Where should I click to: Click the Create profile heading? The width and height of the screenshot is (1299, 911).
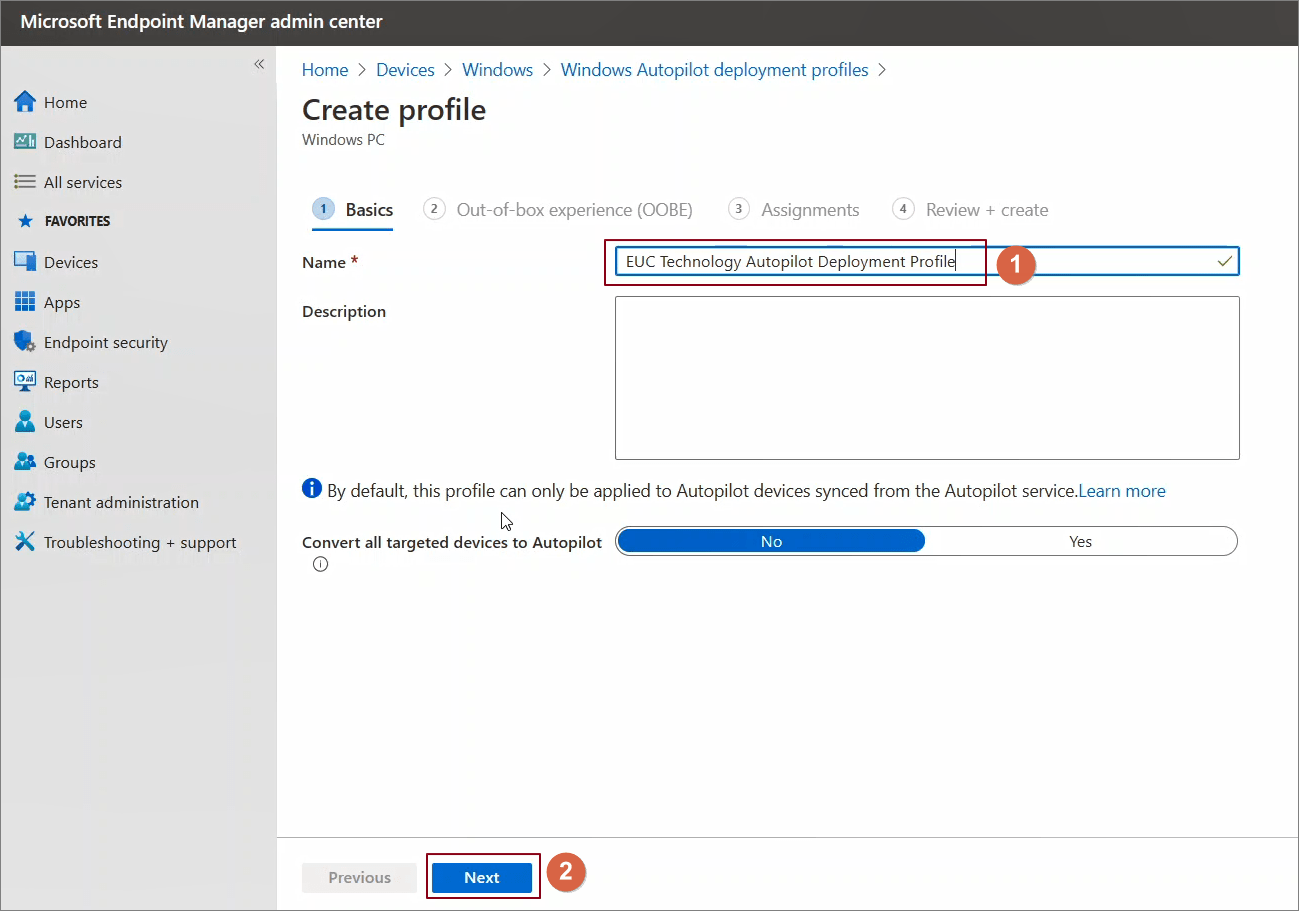click(x=394, y=109)
